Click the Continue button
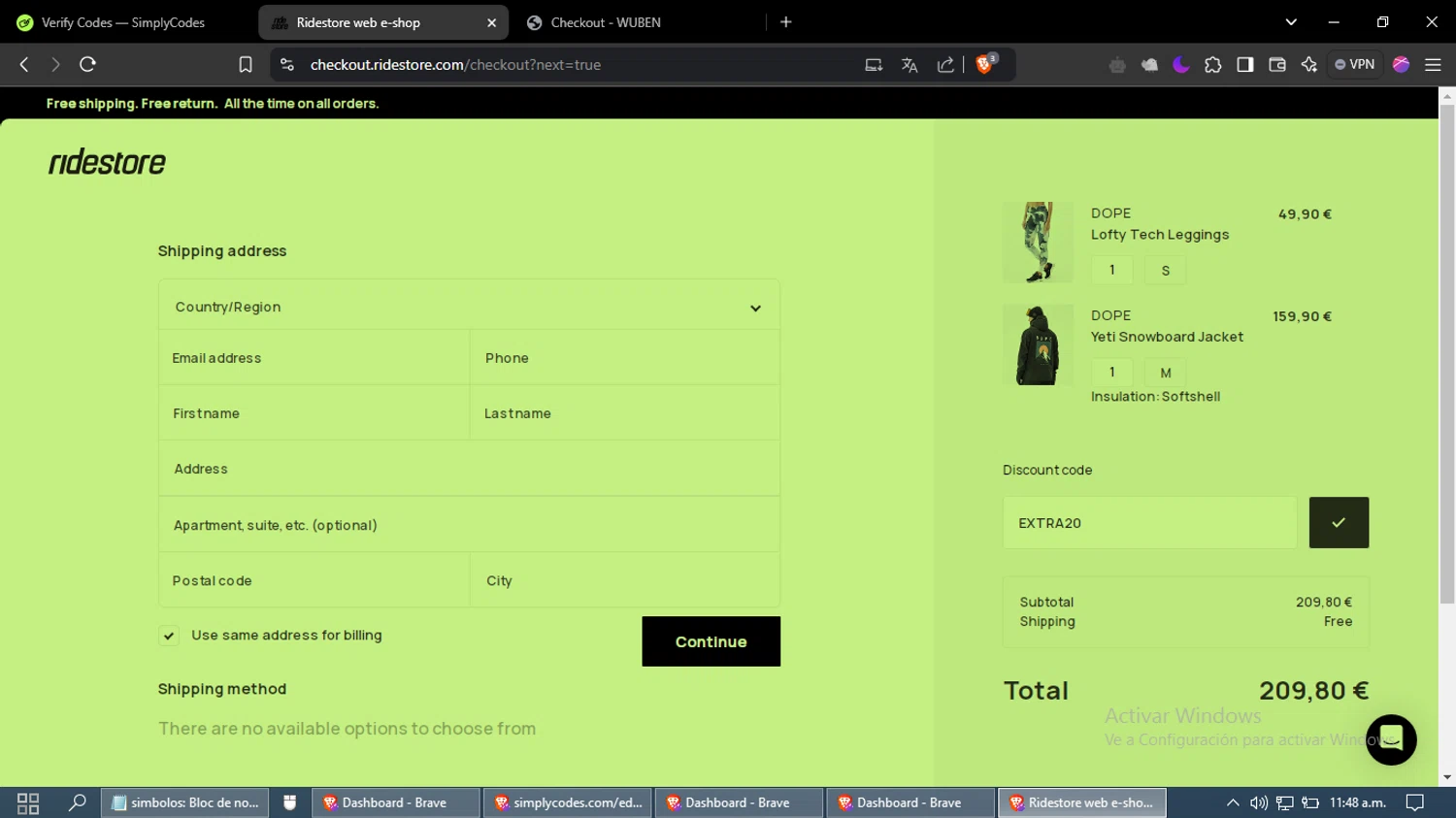 pos(711,641)
